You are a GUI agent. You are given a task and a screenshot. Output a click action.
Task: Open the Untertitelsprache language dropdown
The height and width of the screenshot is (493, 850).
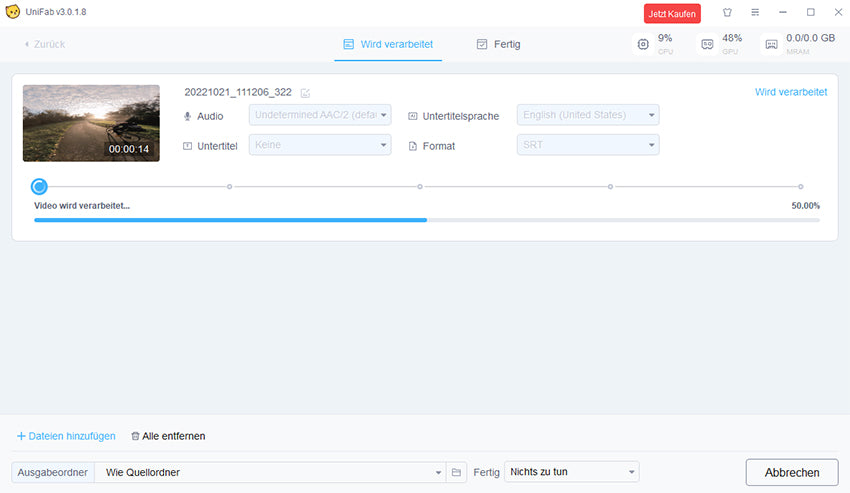[587, 115]
